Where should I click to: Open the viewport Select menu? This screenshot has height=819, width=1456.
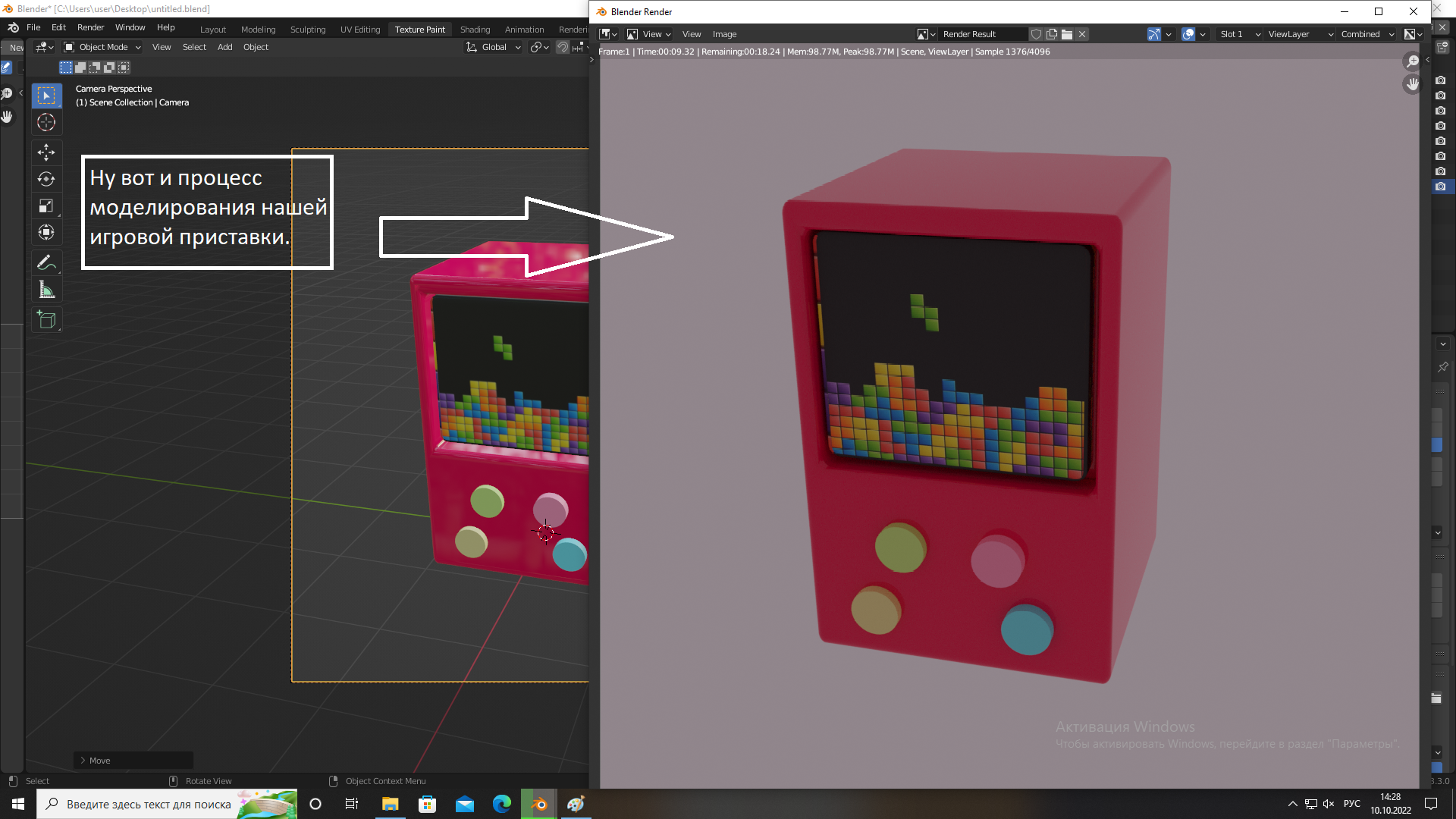[194, 47]
